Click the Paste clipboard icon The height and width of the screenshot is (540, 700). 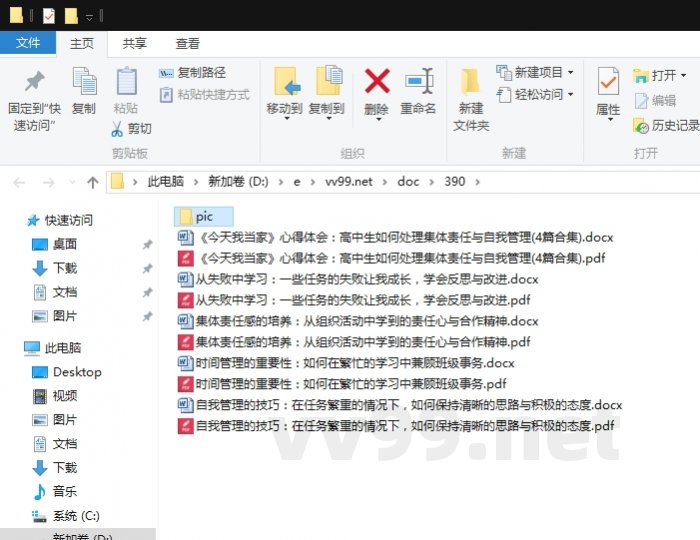pos(126,81)
